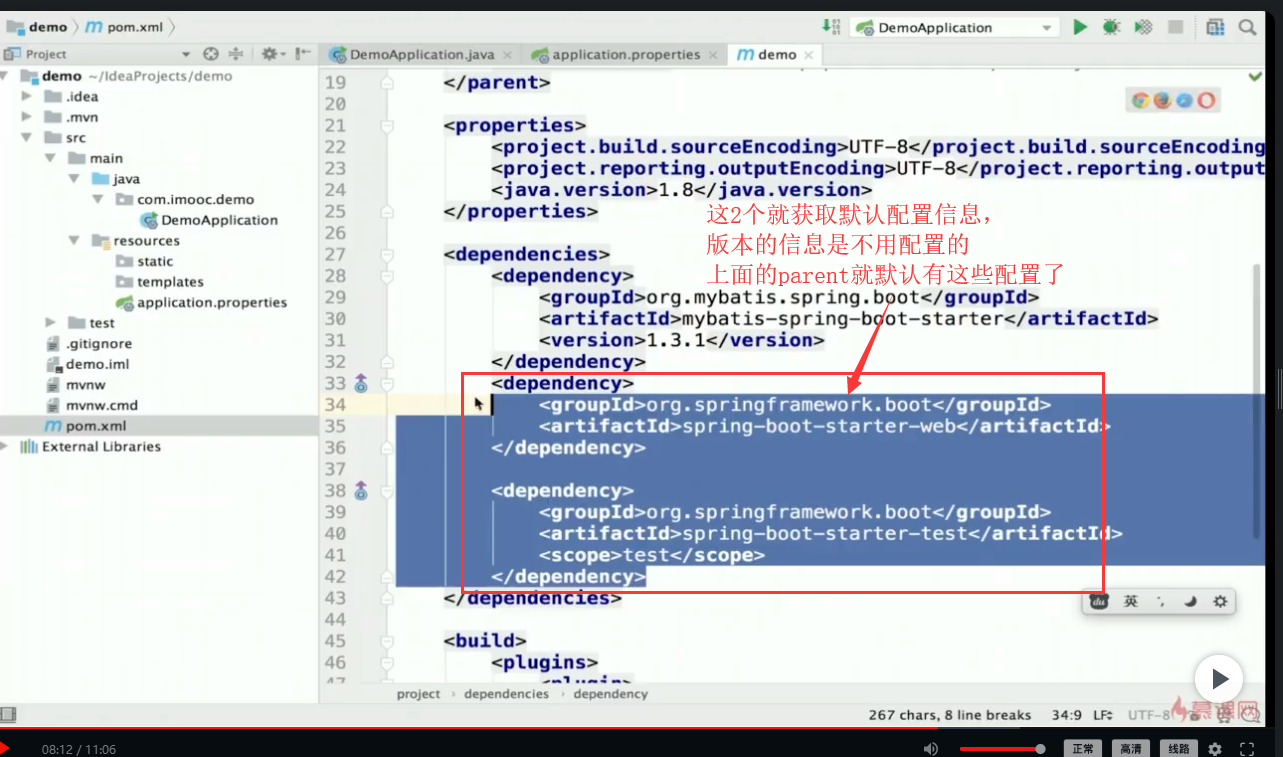
Task: Click green inspection checkmark in editor corner
Action: (1255, 77)
